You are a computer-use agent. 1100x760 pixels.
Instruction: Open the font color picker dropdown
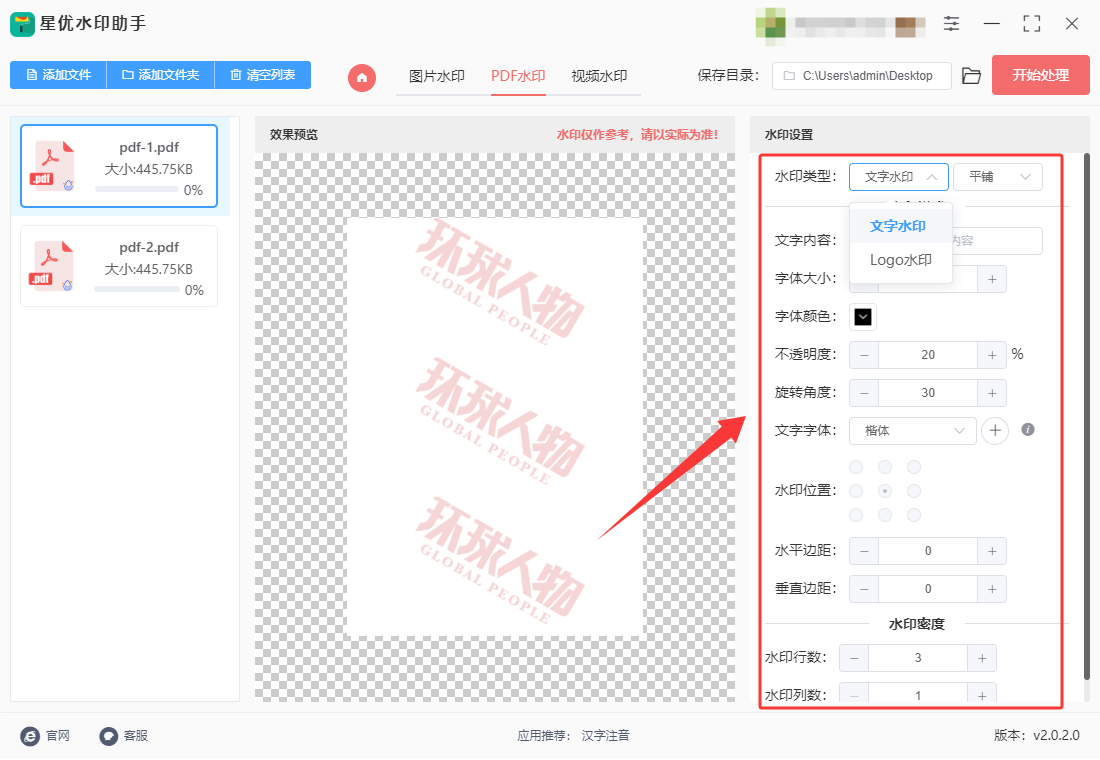pos(863,317)
